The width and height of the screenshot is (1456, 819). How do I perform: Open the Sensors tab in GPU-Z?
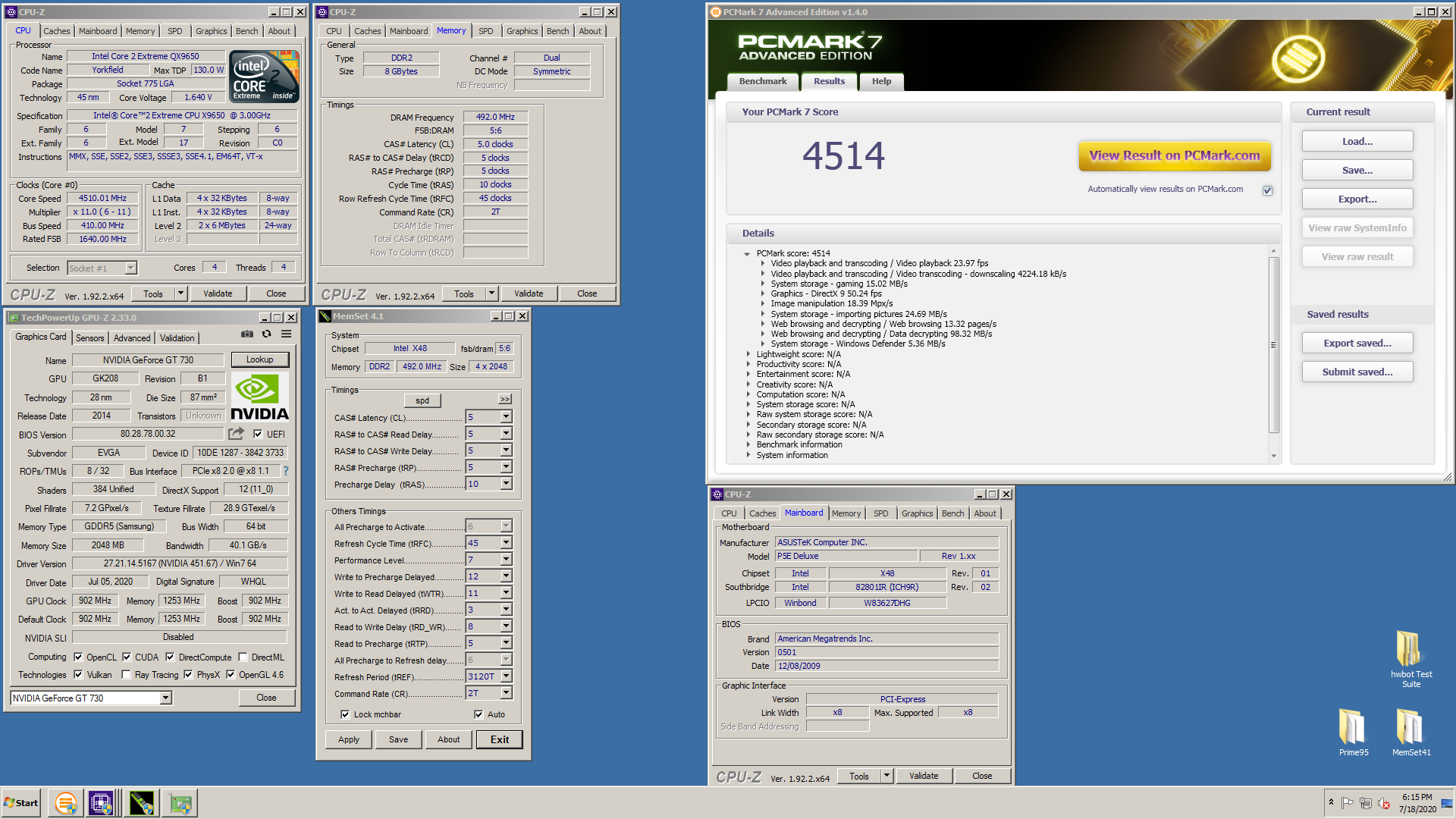click(89, 338)
